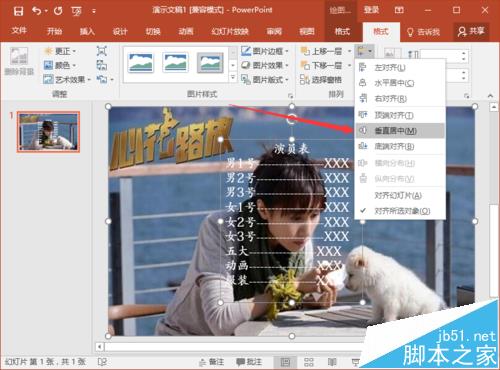Apply the second picture style thumbnail
This screenshot has height=370, width=500.
pos(175,63)
